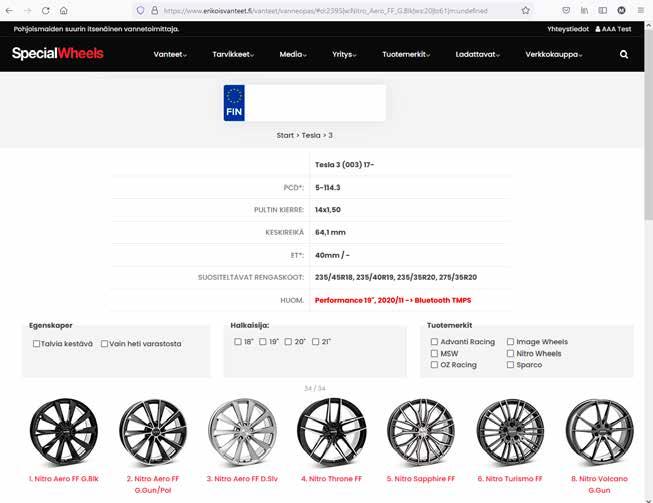Go back to the previous page
Screen dimensions: 653x503
pos(9,11)
